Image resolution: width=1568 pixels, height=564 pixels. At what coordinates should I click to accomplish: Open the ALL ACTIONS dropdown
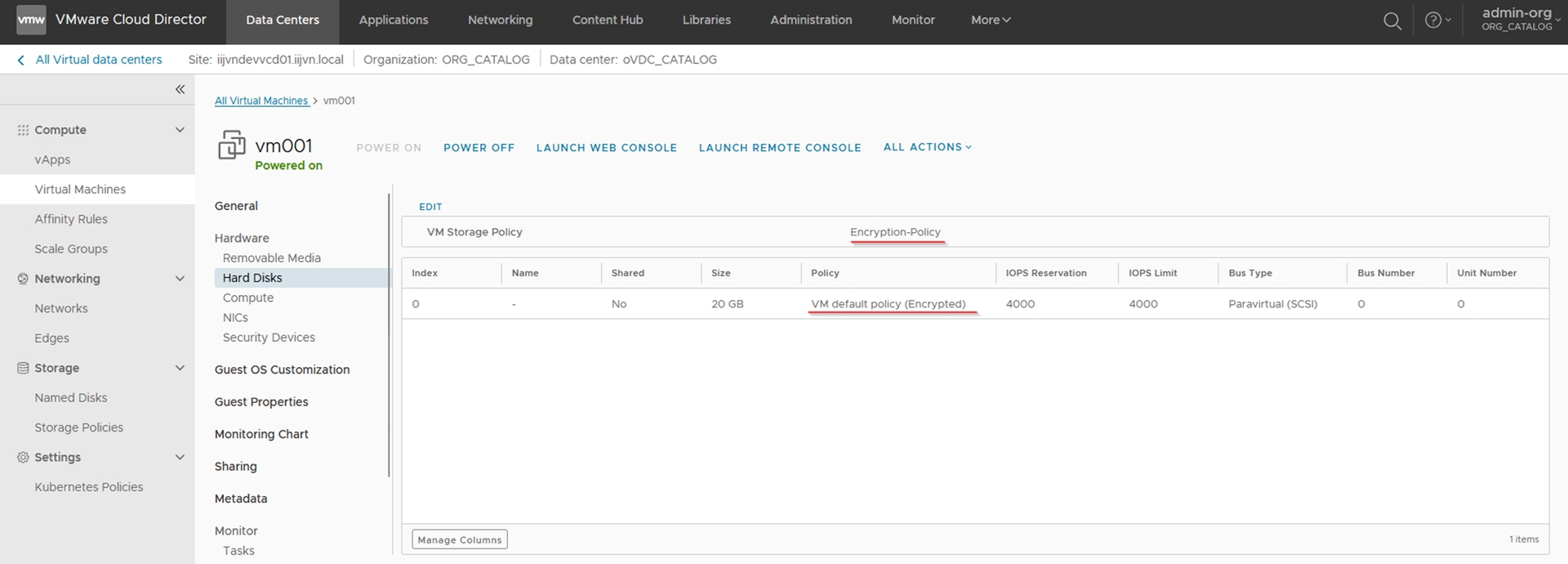(927, 147)
